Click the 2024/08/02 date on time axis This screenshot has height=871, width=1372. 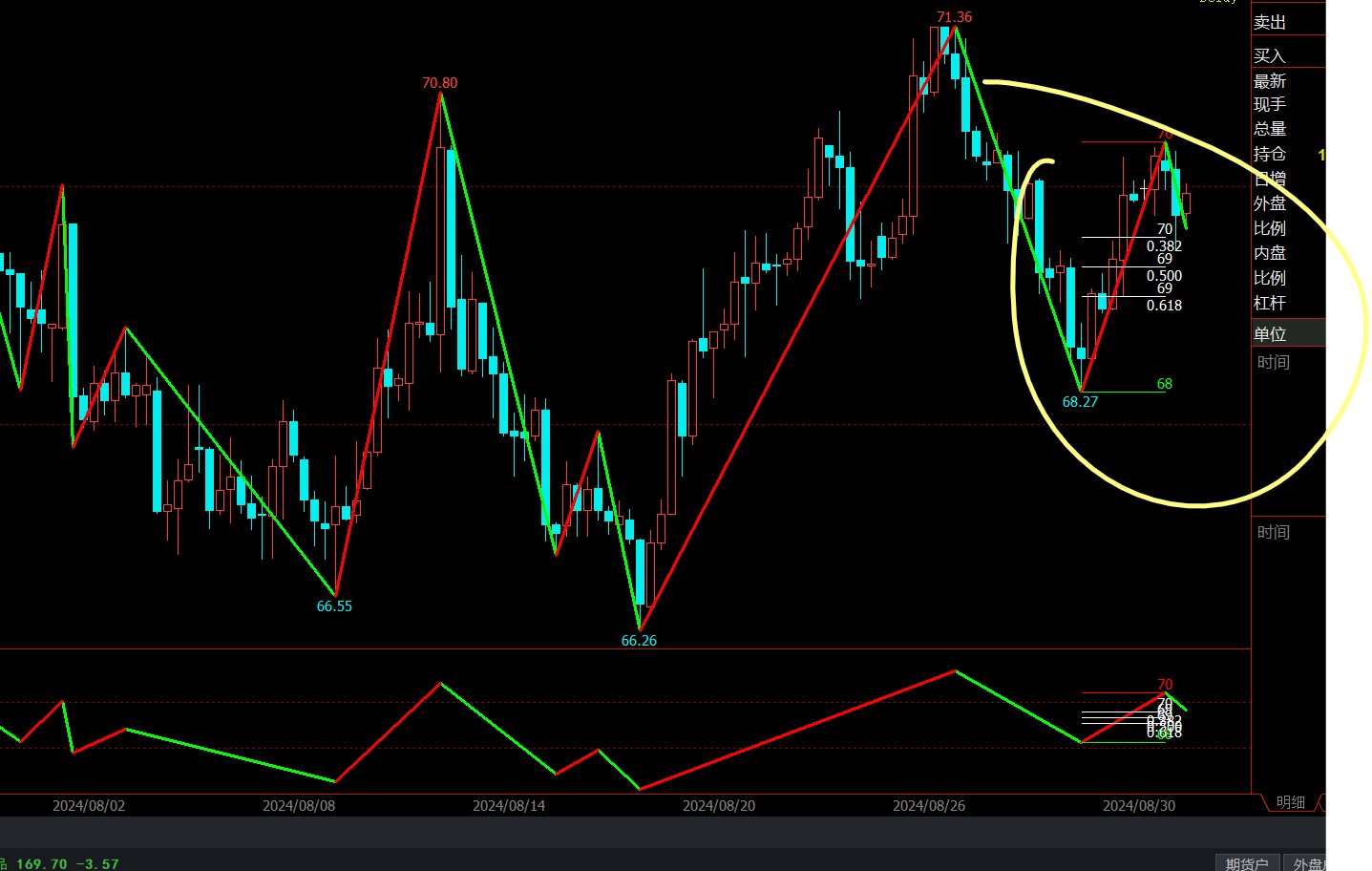pyautogui.click(x=89, y=806)
